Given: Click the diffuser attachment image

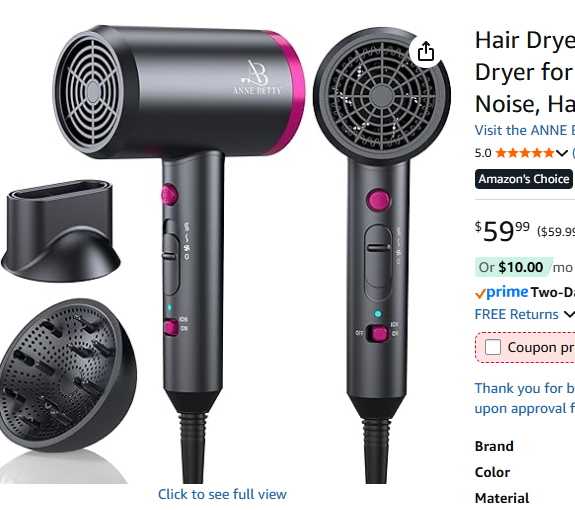Looking at the screenshot, I should coord(66,374).
